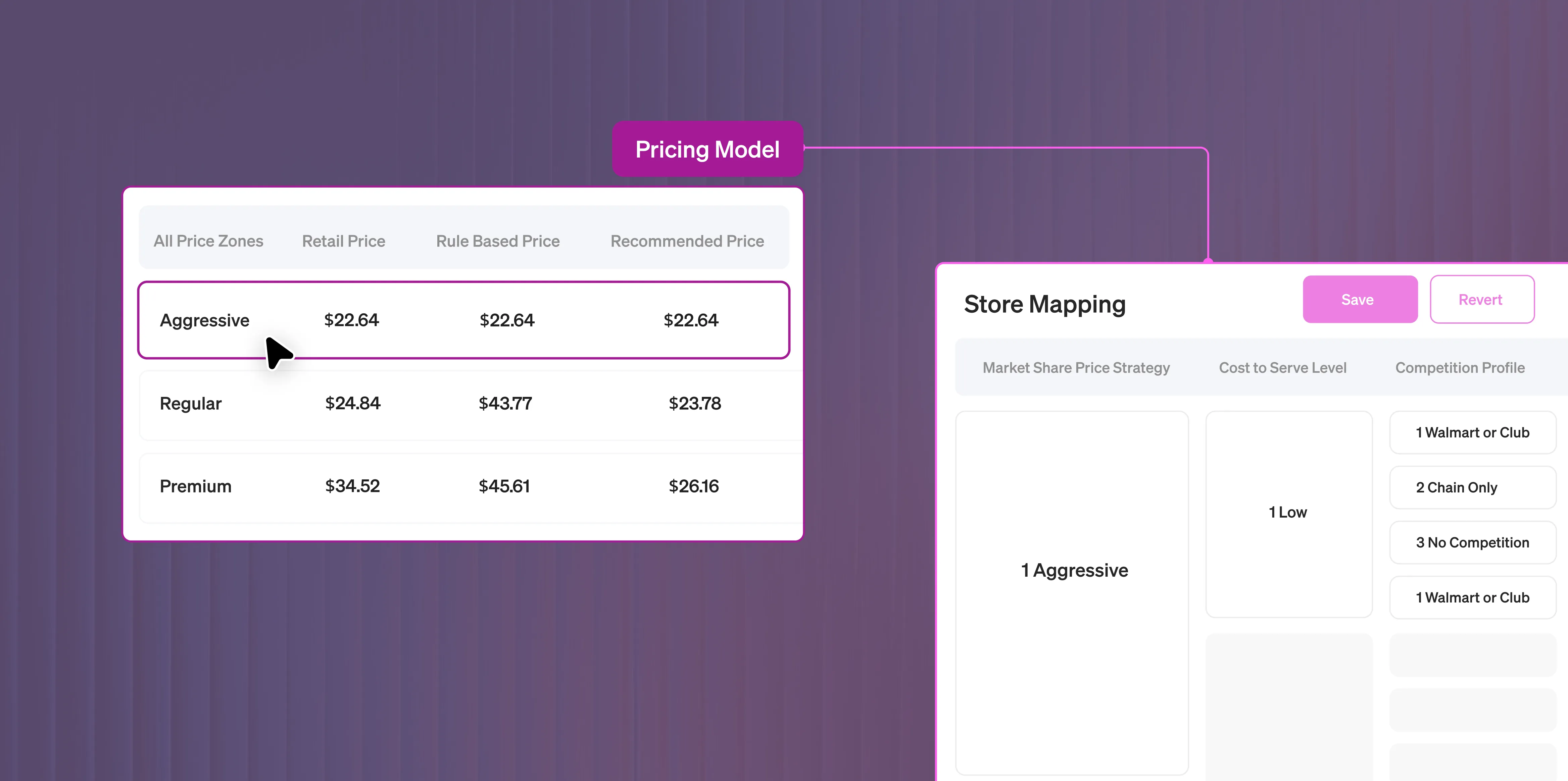Choose the last 1 Walmart or Club profile
Screen dimensions: 1568x781
1472,597
